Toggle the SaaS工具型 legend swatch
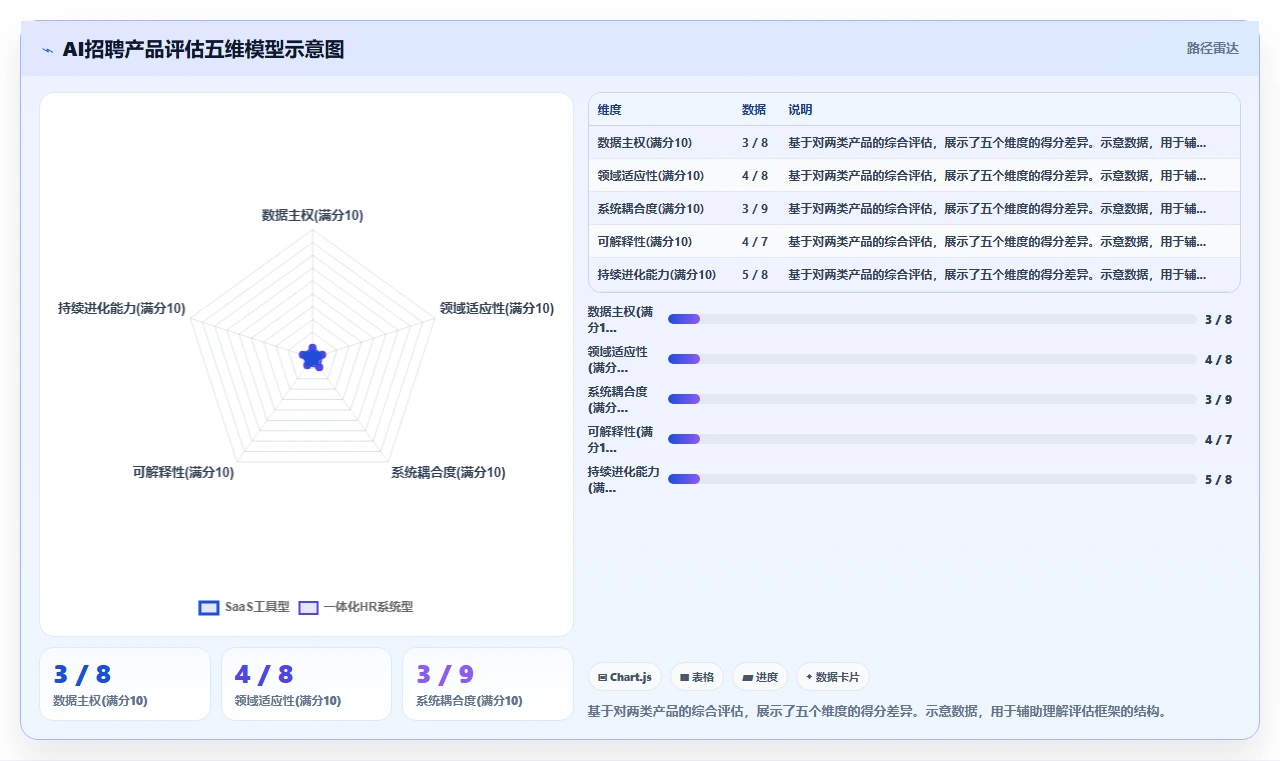 coord(209,607)
